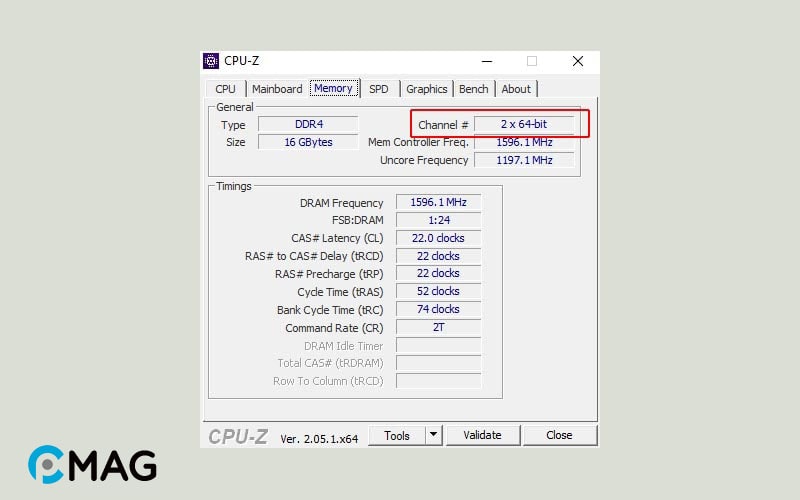
Task: Select the RAS# Precharge 22 clocks value
Action: (438, 273)
